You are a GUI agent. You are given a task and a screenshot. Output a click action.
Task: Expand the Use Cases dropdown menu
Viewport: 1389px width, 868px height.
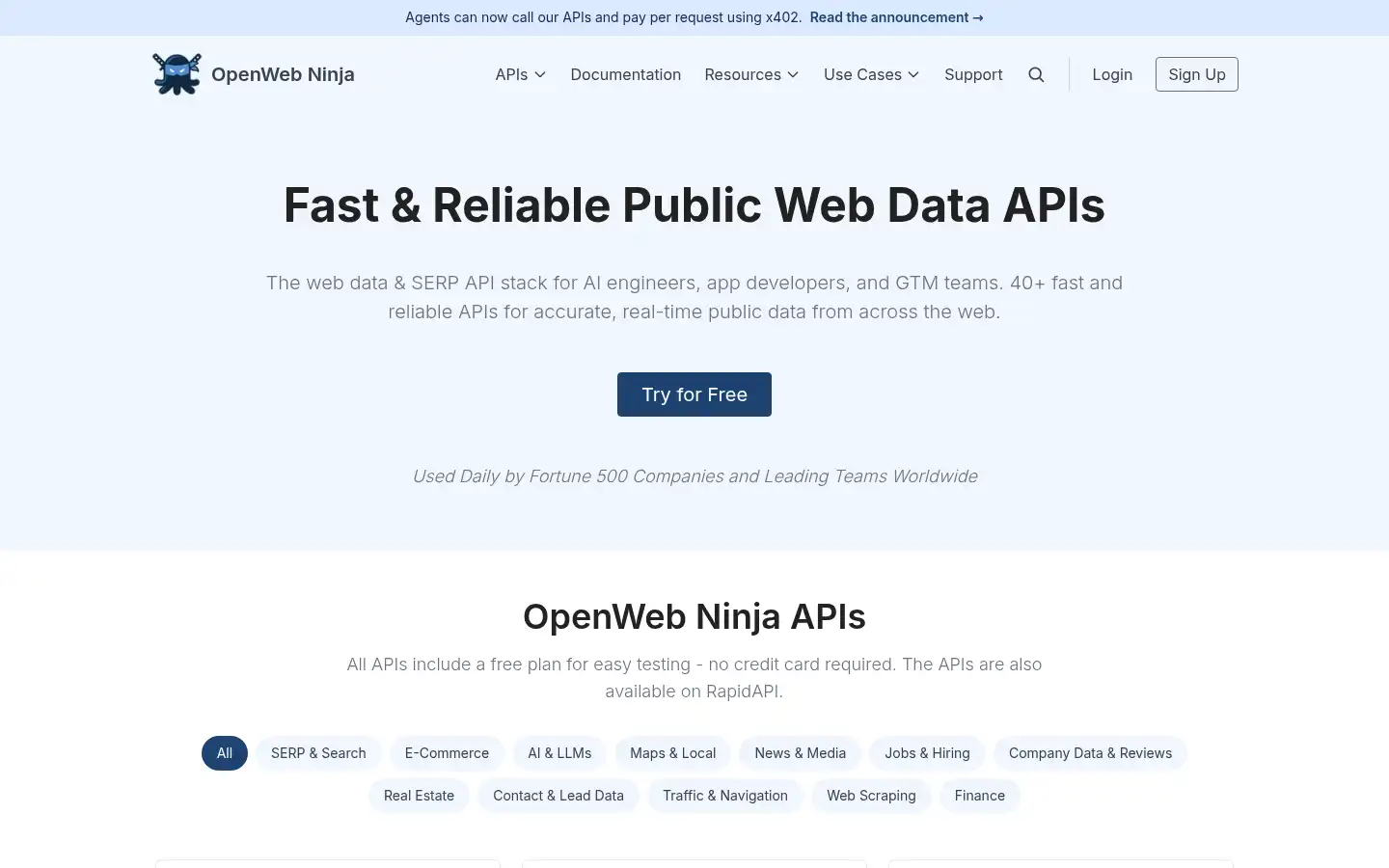pyautogui.click(x=871, y=74)
